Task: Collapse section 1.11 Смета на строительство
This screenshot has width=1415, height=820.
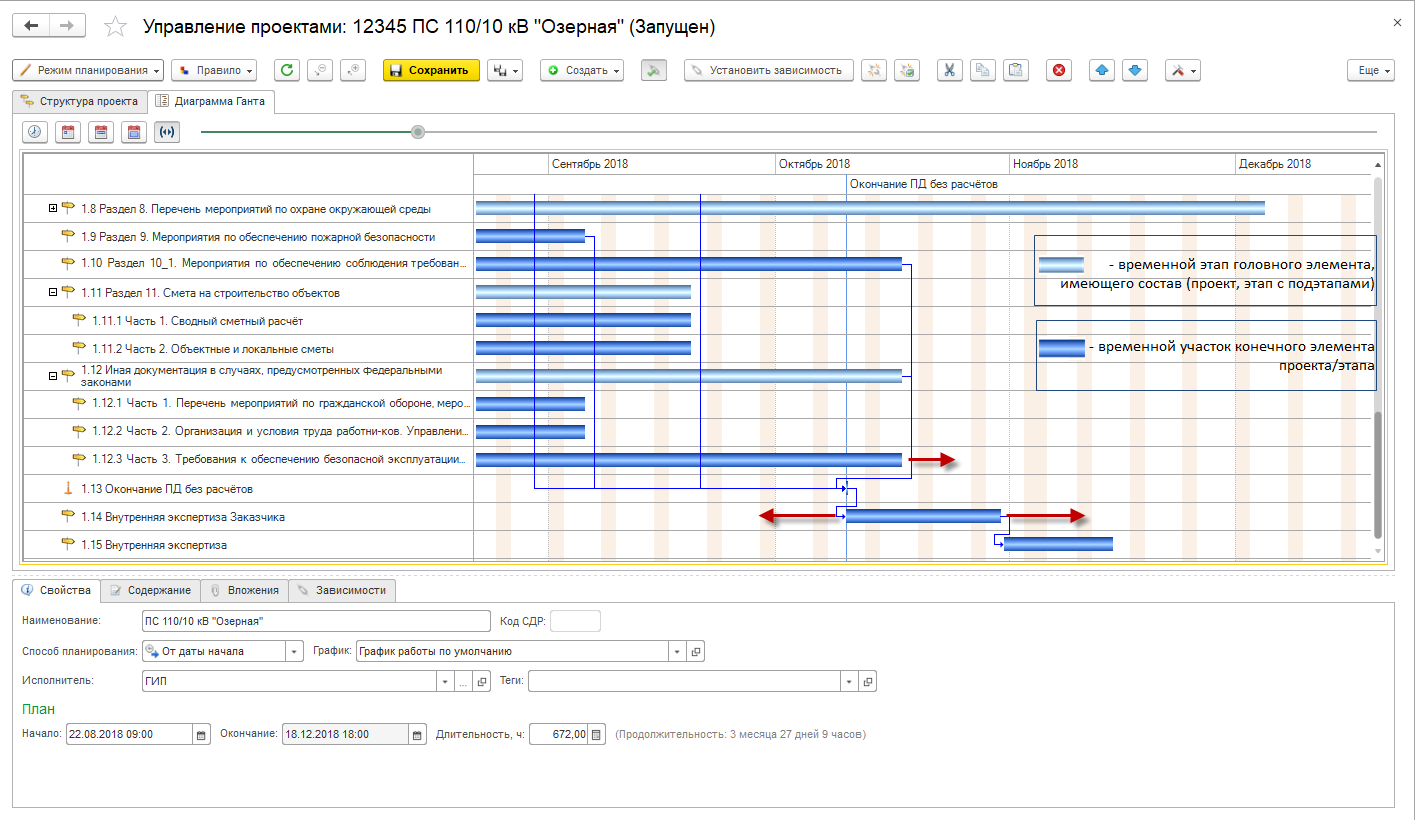Action: (53, 293)
